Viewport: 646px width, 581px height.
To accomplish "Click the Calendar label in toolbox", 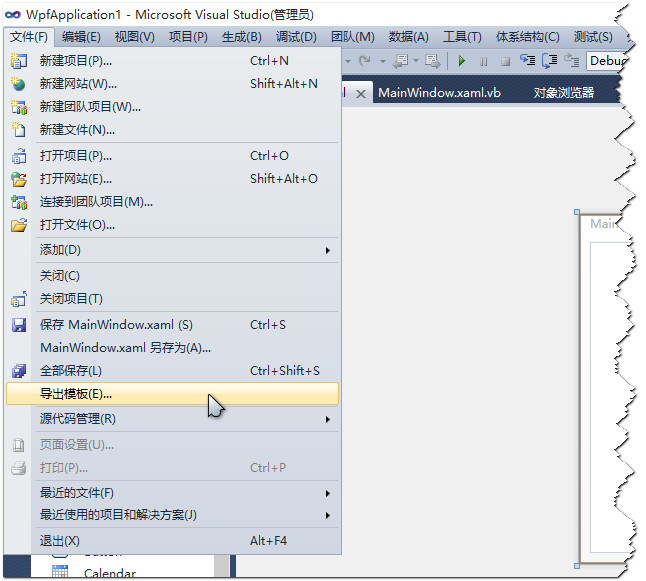I will 110,573.
